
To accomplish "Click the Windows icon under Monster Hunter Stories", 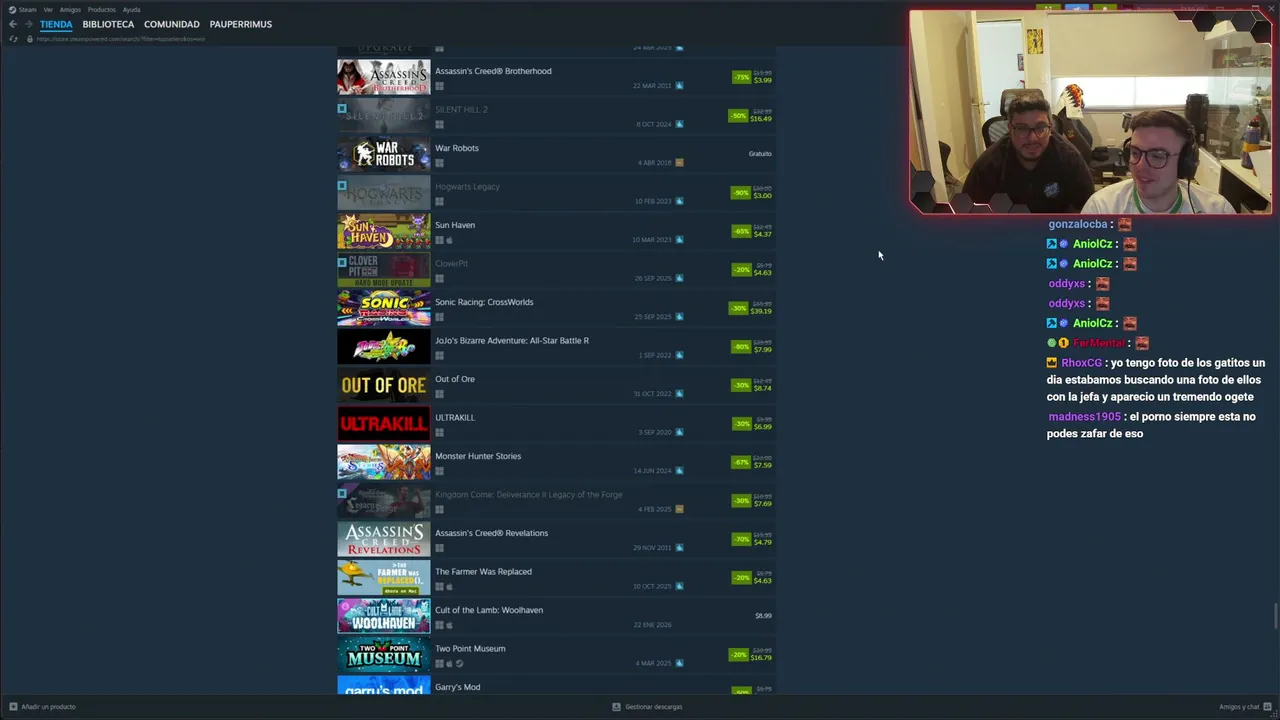I will pos(439,471).
